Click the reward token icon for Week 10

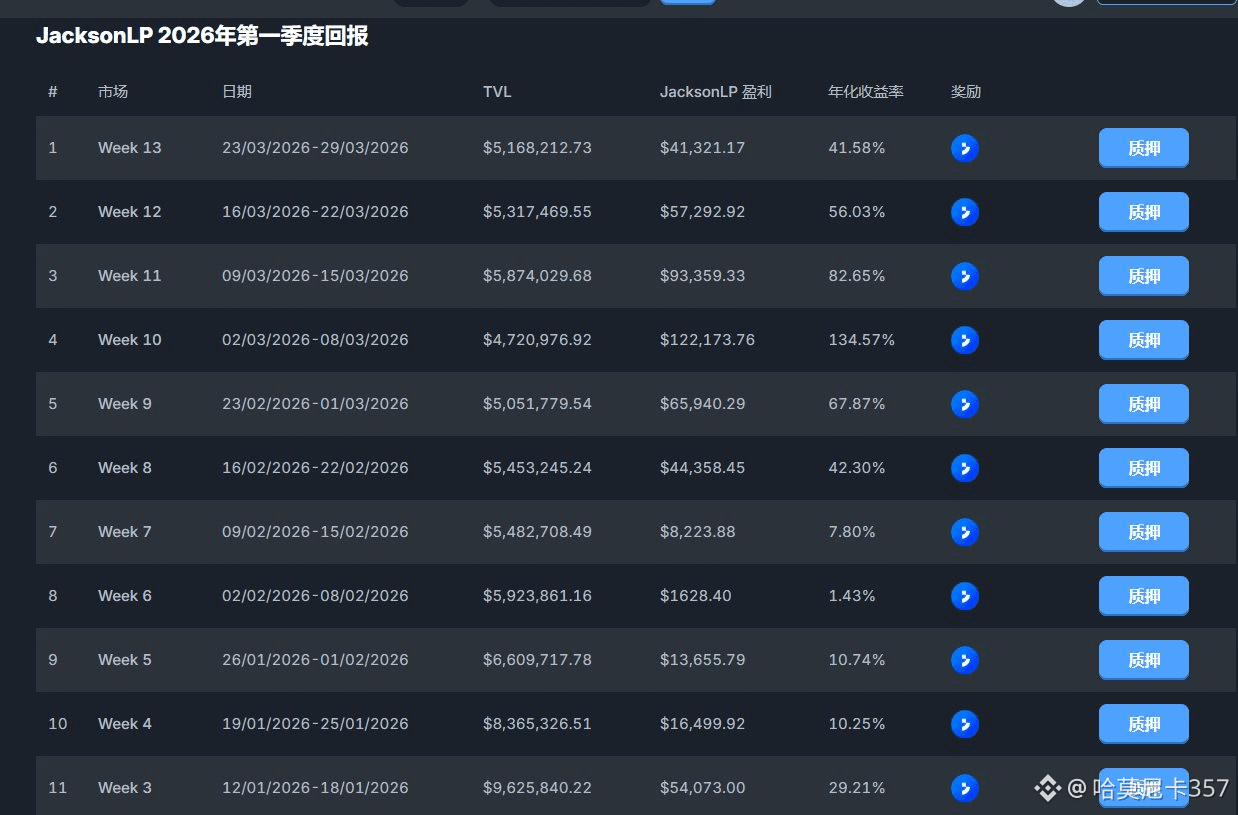coord(965,340)
